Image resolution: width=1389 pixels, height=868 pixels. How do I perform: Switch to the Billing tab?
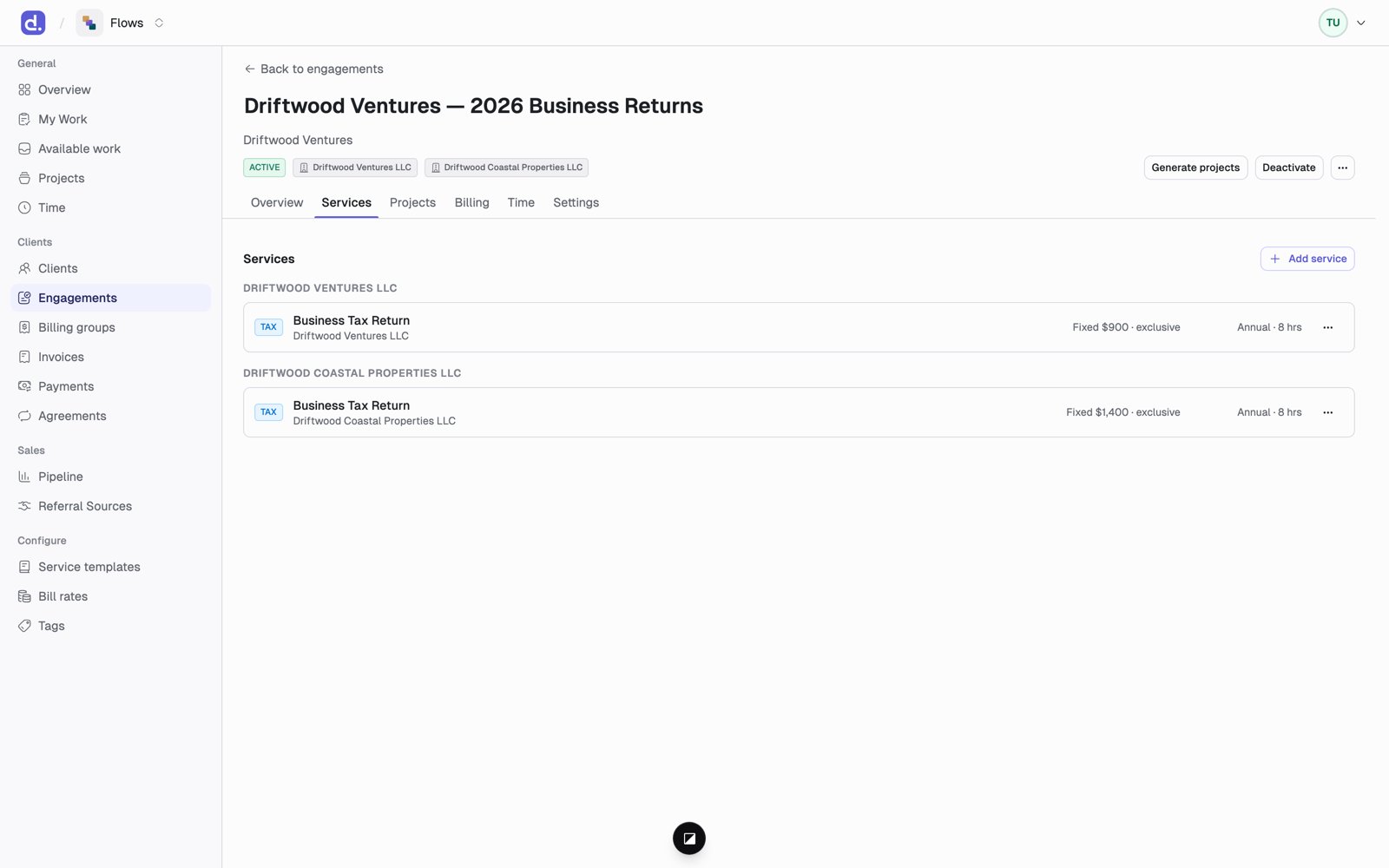click(471, 202)
